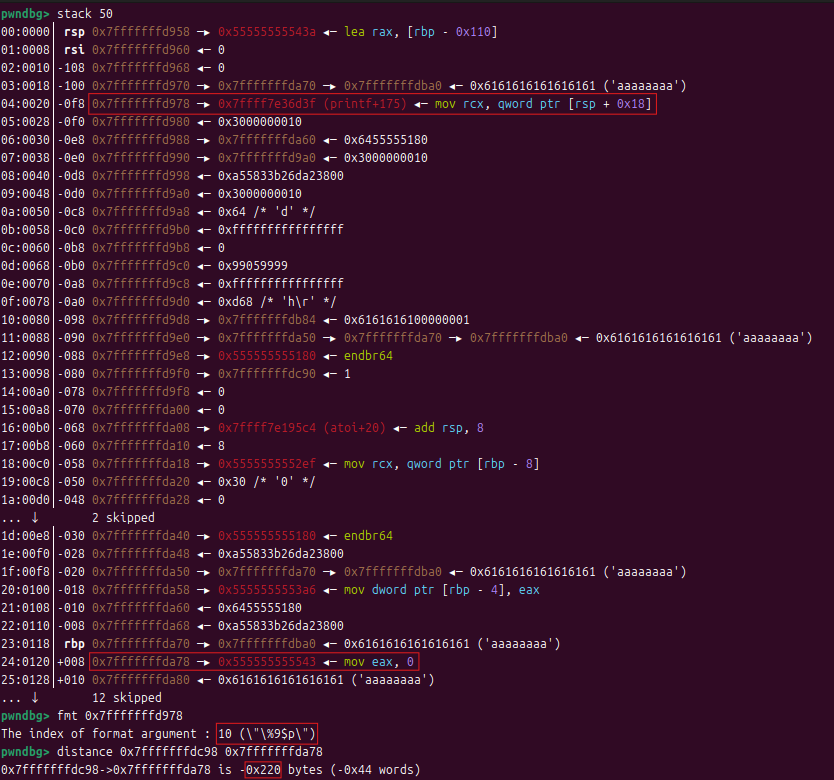Click the red-boxed format index 10 ("%9$p")

(x=266, y=733)
